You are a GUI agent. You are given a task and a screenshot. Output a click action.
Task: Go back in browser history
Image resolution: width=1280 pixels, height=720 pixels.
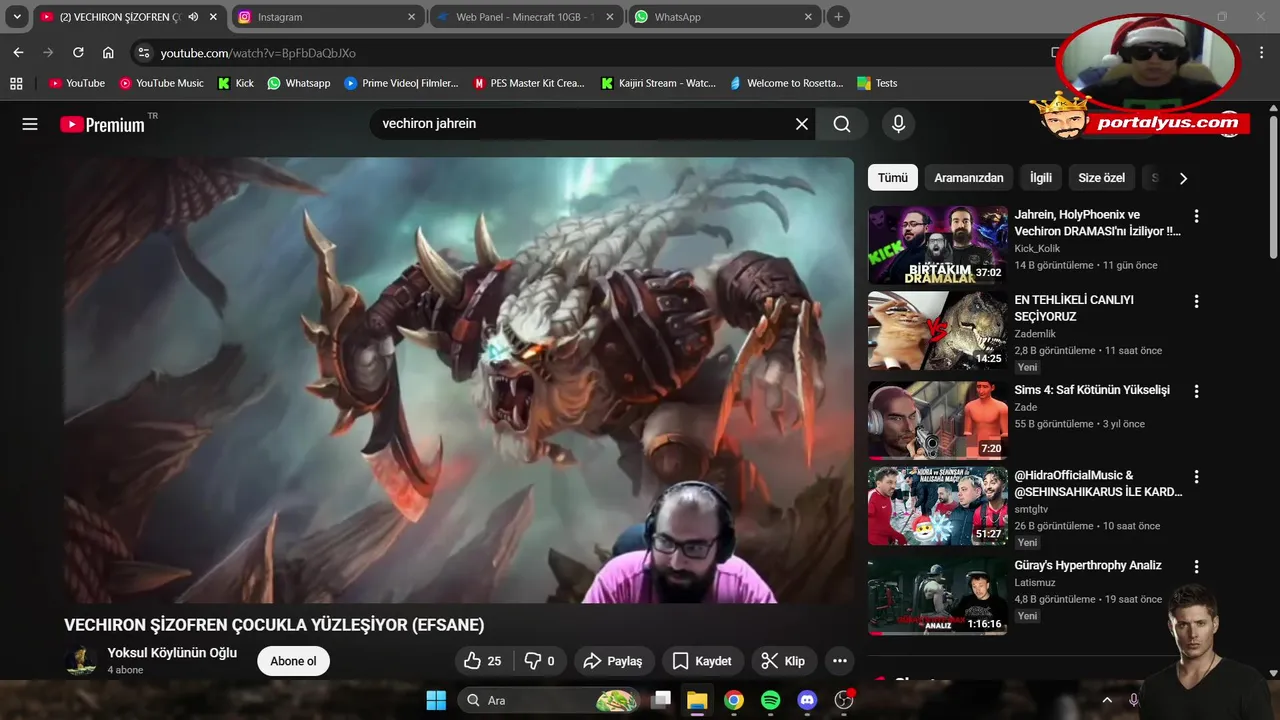coord(18,53)
